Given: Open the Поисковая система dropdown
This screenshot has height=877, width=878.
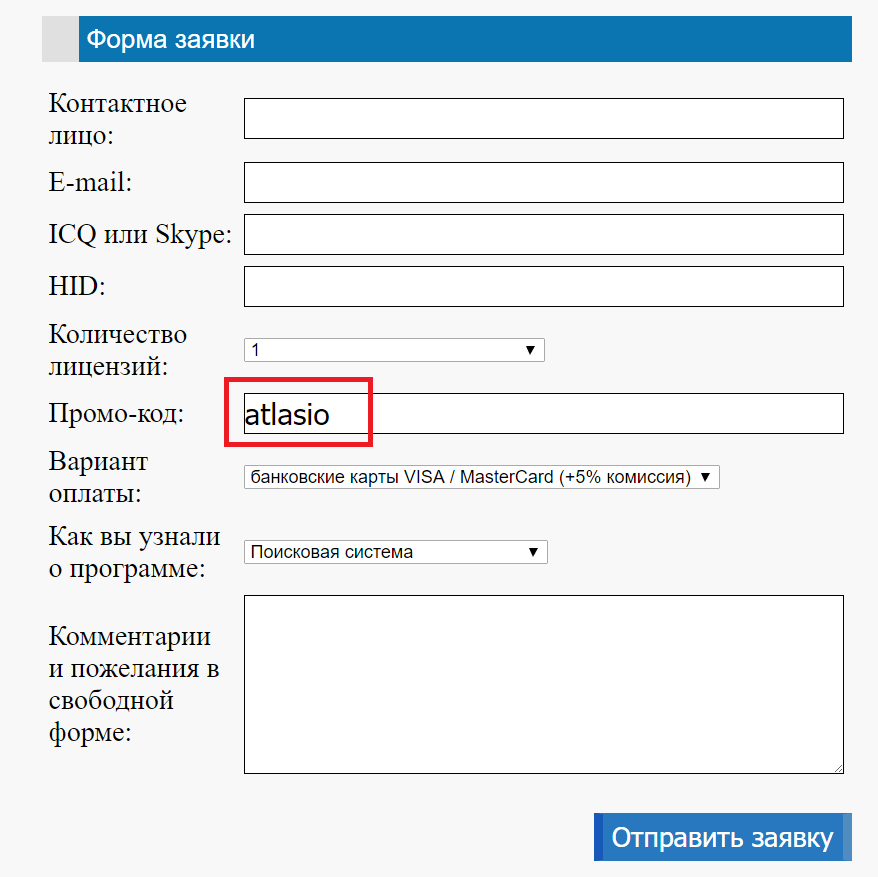Looking at the screenshot, I should click(x=395, y=551).
